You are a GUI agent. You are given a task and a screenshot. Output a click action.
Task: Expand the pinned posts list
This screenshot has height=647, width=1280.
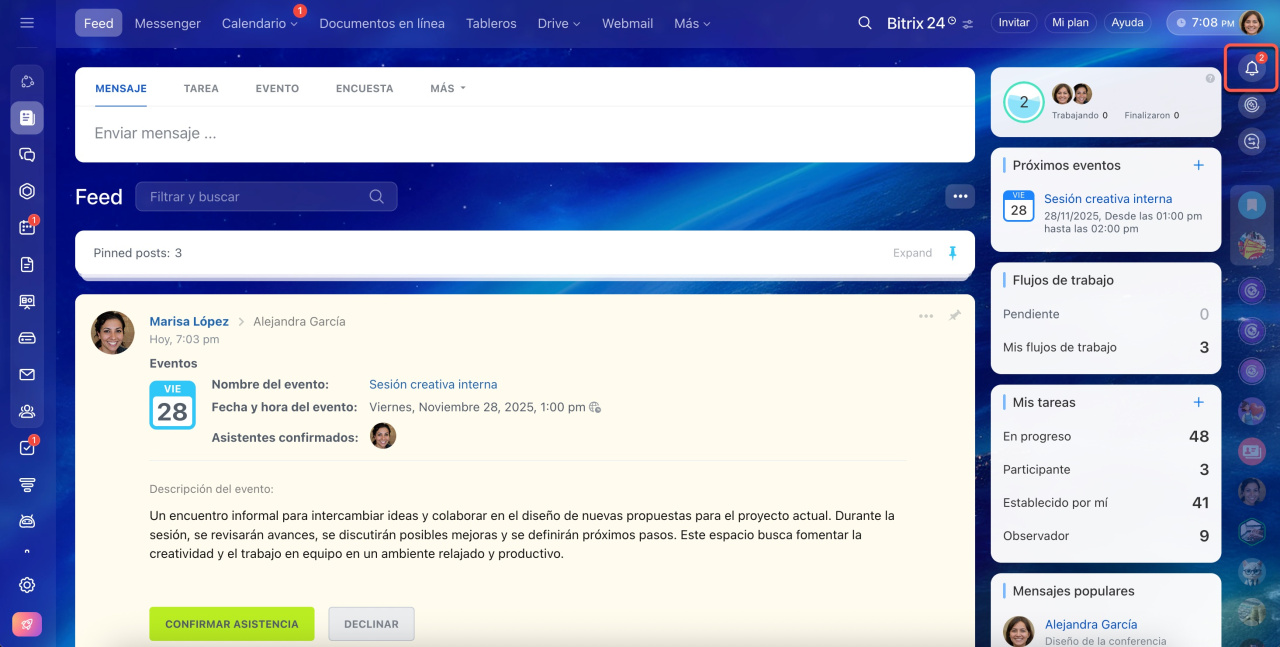point(912,253)
